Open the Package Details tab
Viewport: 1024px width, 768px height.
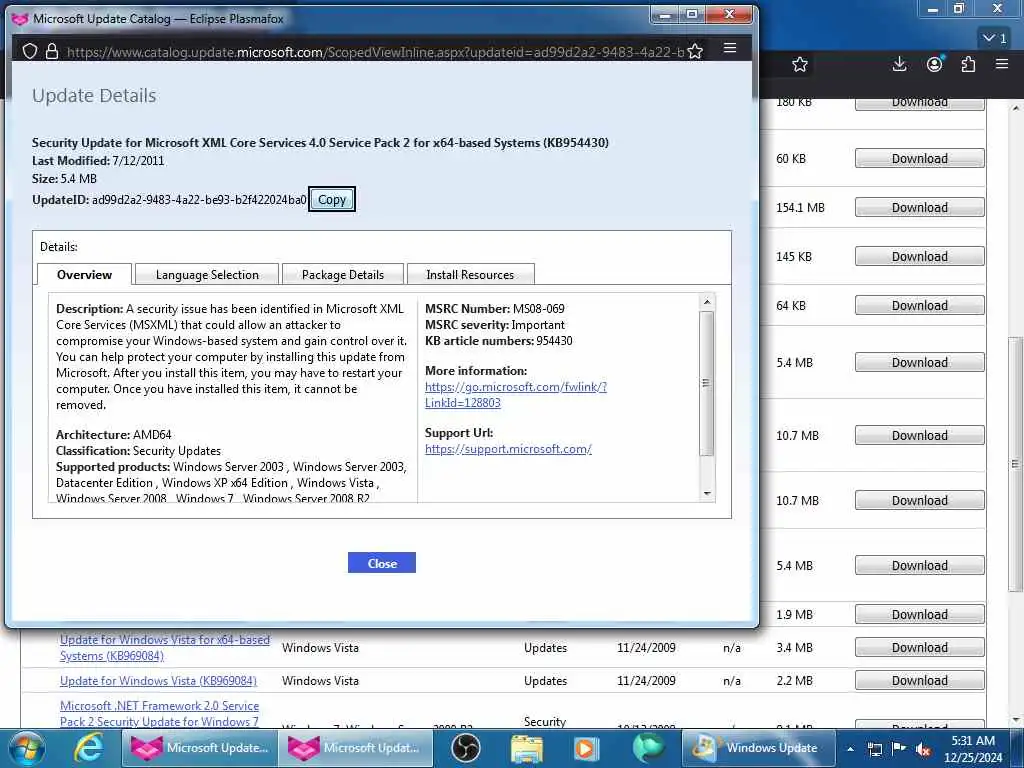(x=343, y=274)
